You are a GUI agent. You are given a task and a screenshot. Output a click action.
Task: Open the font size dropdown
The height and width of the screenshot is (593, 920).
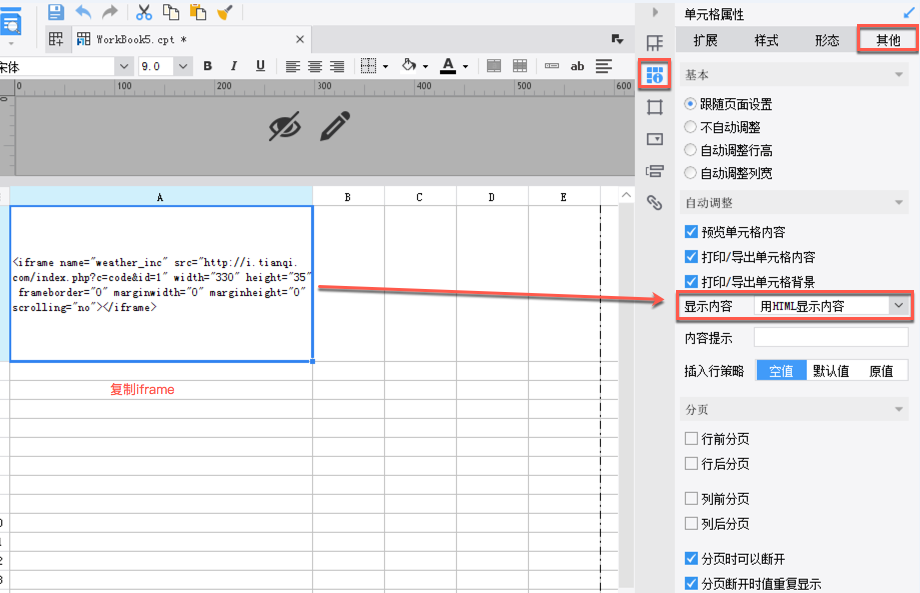point(183,66)
